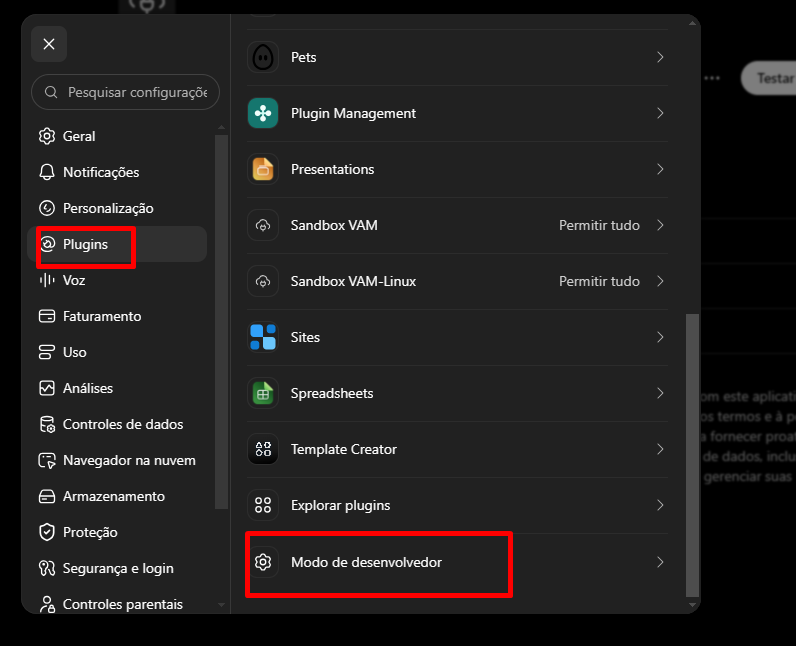Click the Controles de dados database icon

click(x=47, y=424)
